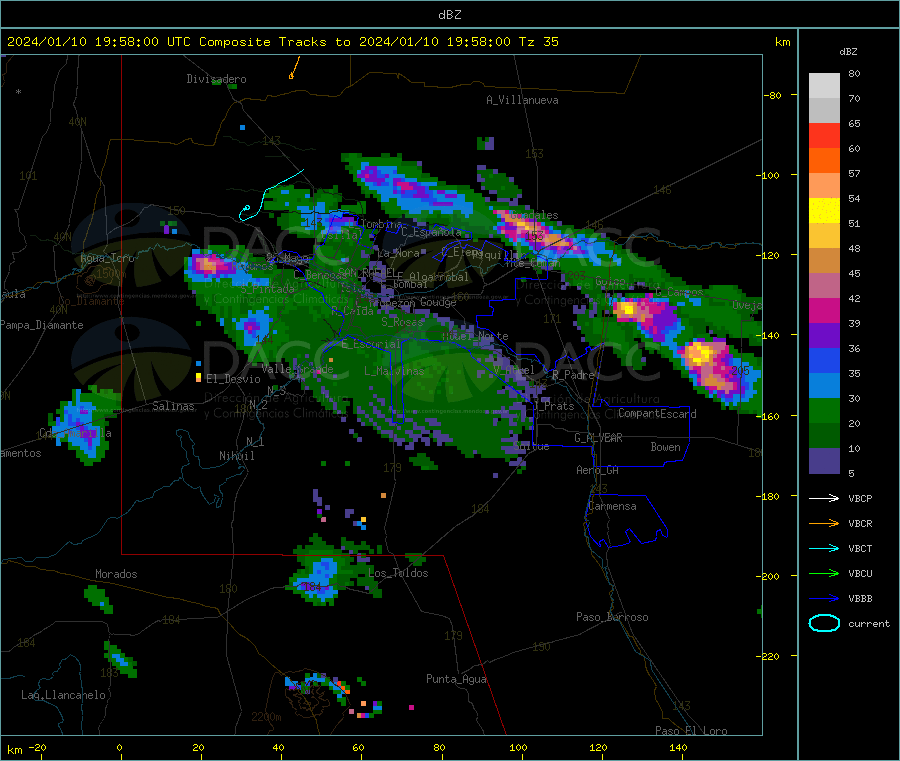Click the Paso_El_Loro map label
This screenshot has height=761, width=900.
coord(691,731)
